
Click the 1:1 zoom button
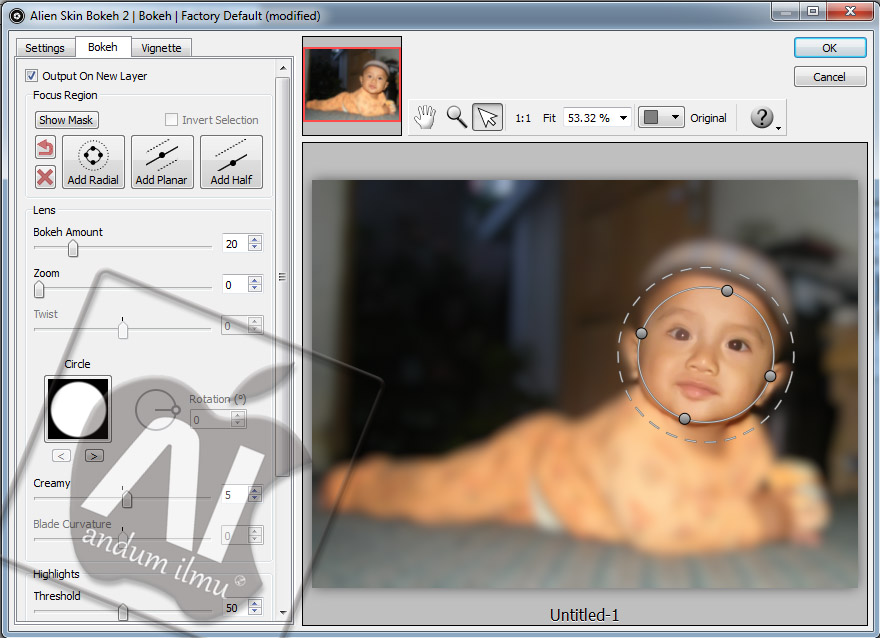click(x=522, y=118)
